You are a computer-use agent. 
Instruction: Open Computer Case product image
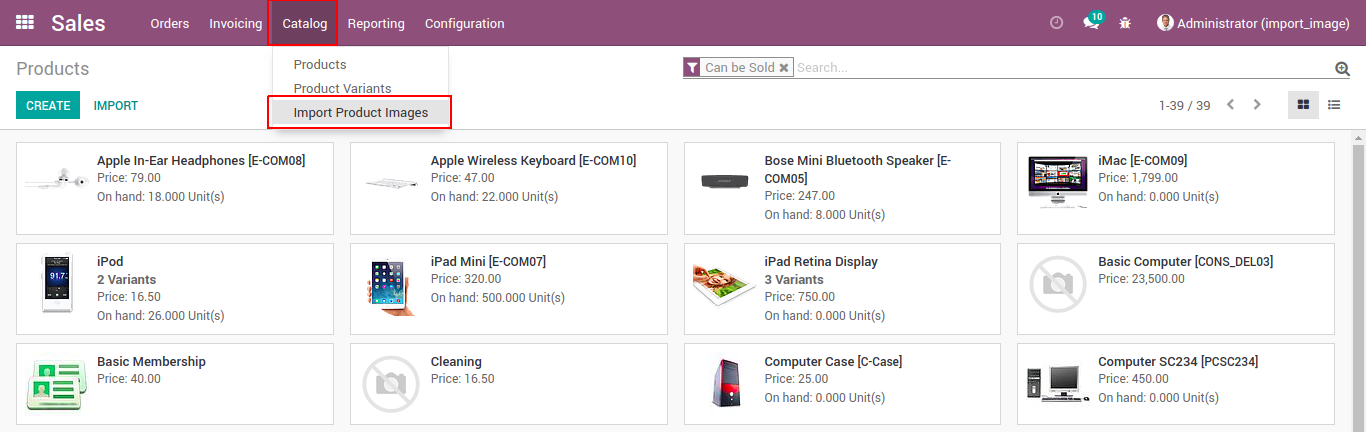point(724,386)
